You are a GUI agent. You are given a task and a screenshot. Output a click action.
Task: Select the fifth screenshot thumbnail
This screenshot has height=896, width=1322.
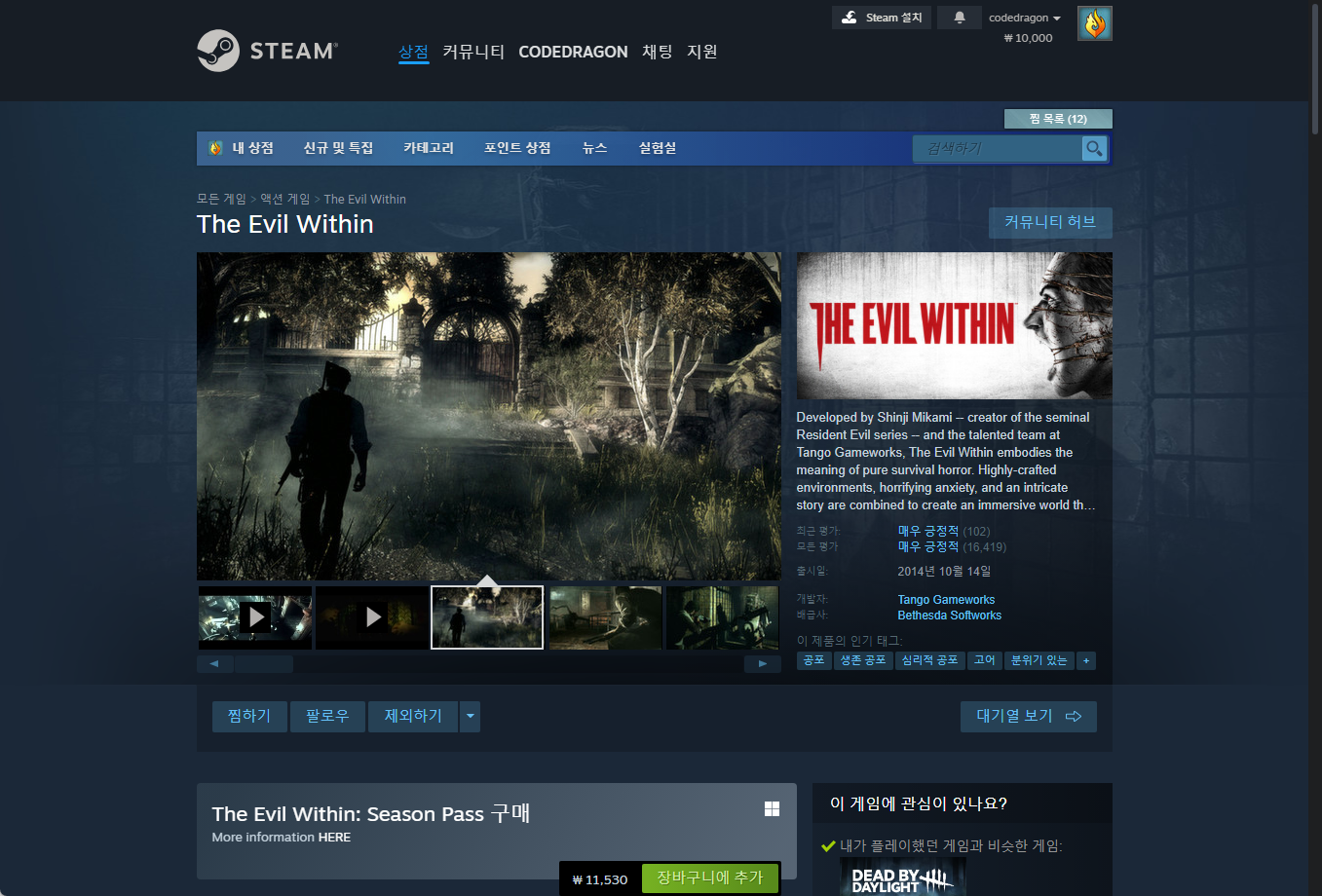coord(722,617)
